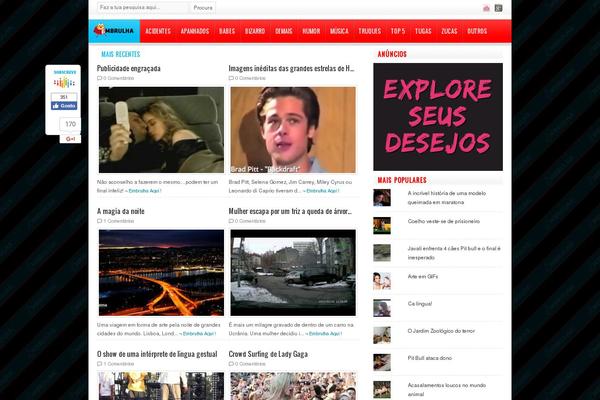The width and height of the screenshot is (600, 400).
Task: Click Embrulha Aqui link under Mulher escapa post
Action: point(324,333)
